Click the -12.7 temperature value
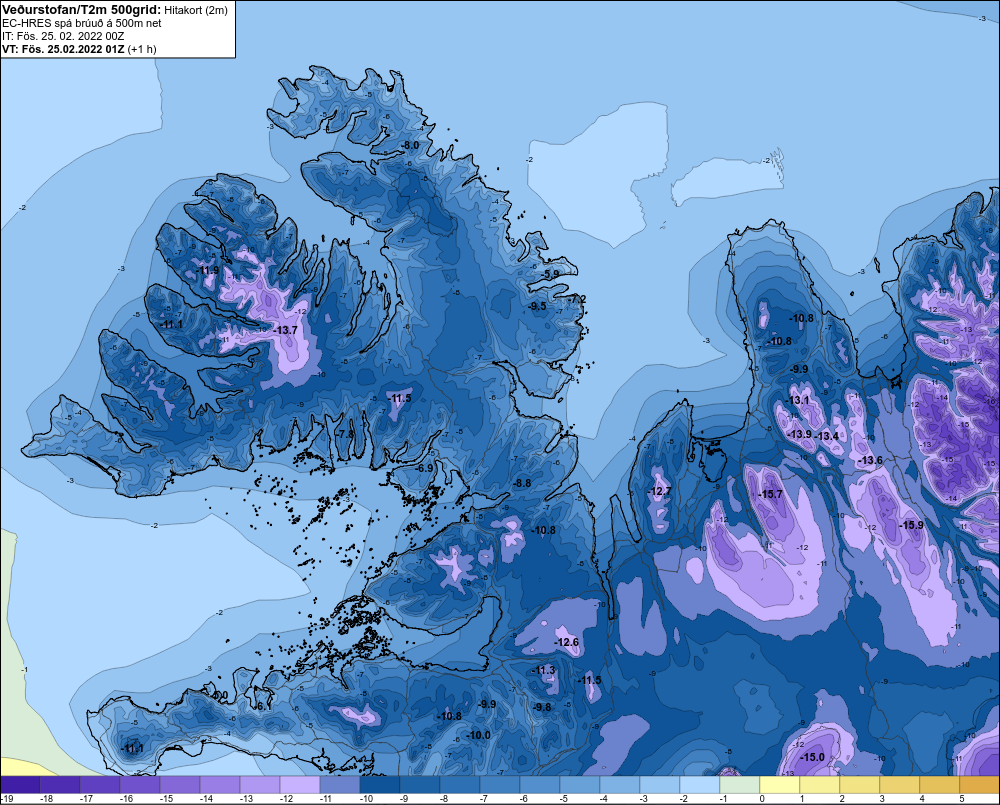 (x=659, y=491)
